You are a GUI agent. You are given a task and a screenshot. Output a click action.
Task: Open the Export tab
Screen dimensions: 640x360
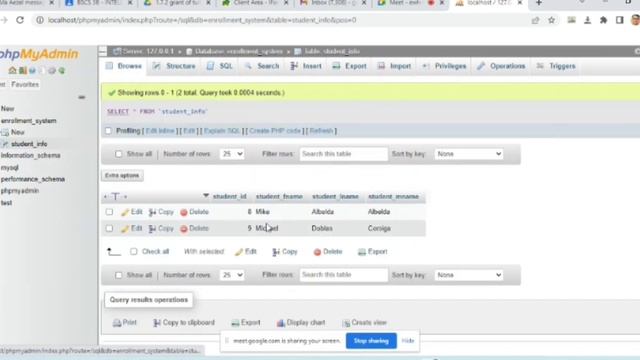coord(350,66)
